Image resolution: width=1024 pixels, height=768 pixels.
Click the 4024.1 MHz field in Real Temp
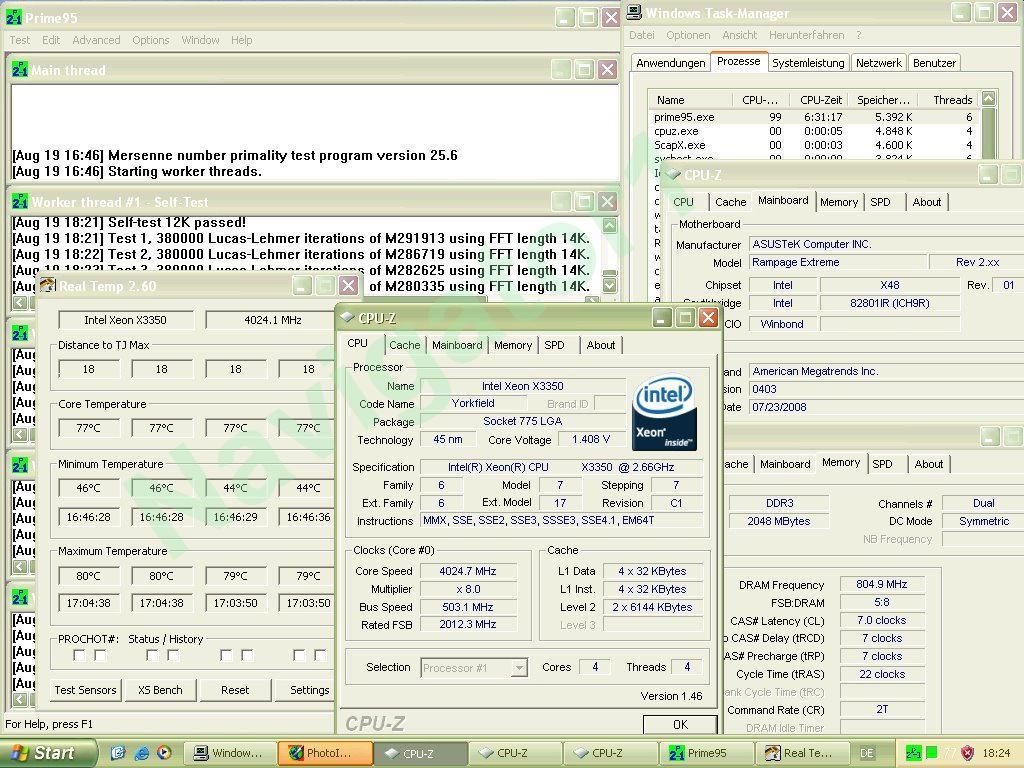coord(272,320)
